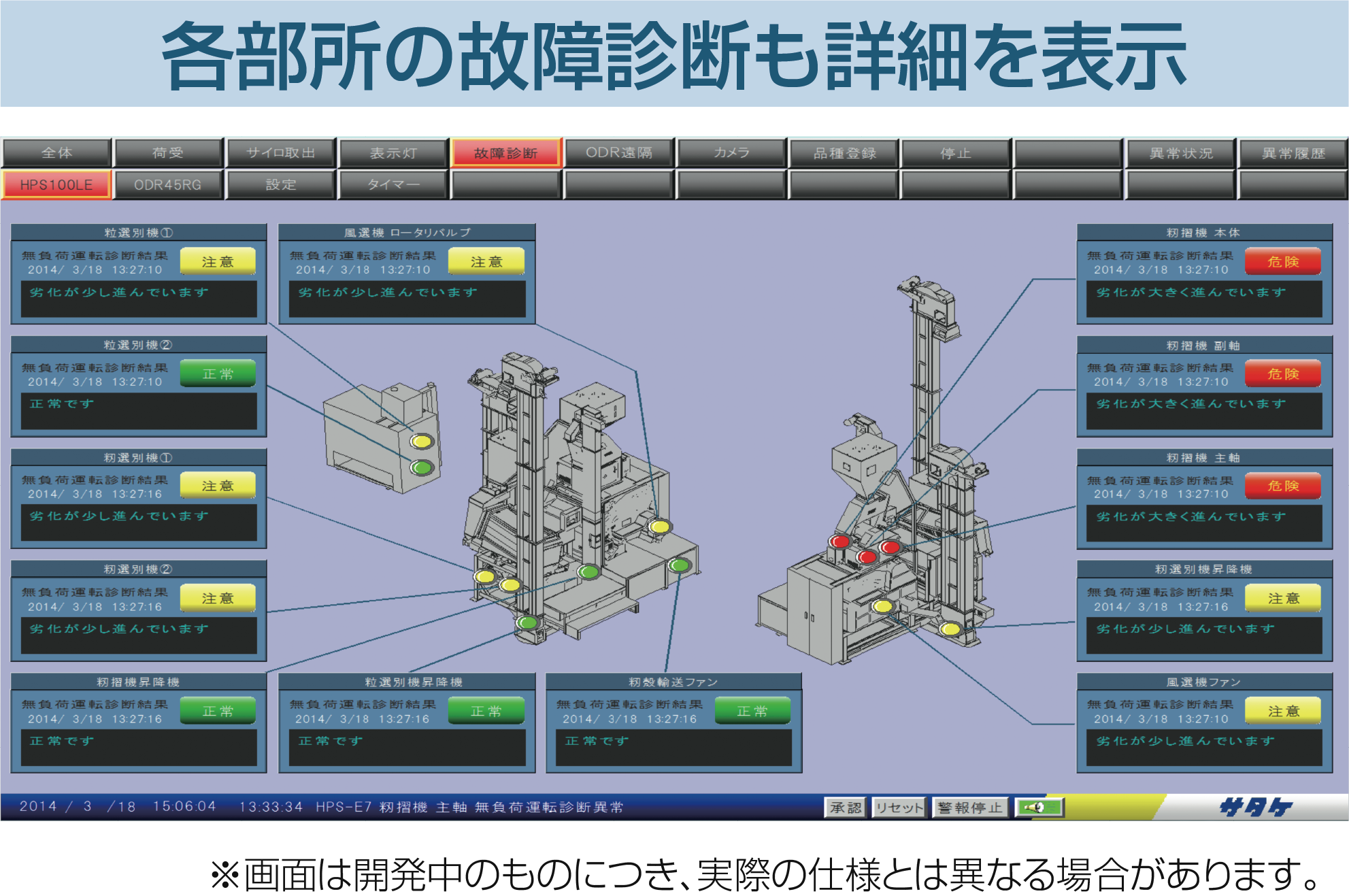Select the 故障診断 tab
The height and width of the screenshot is (896, 1349).
[x=506, y=153]
